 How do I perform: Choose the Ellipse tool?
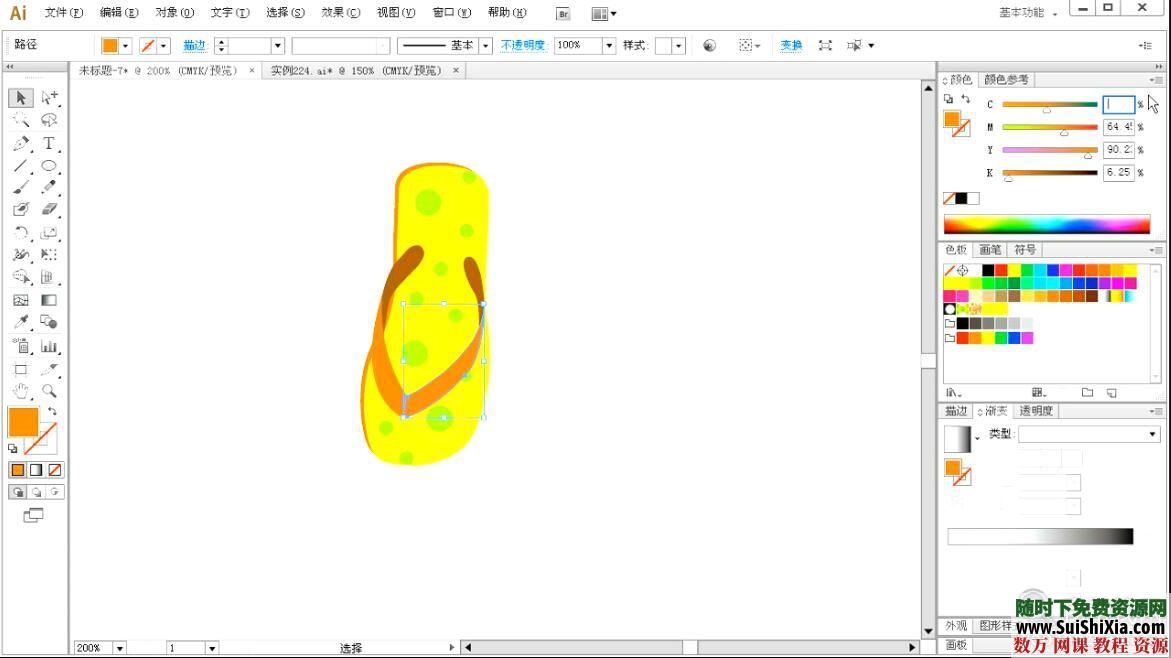(48, 166)
